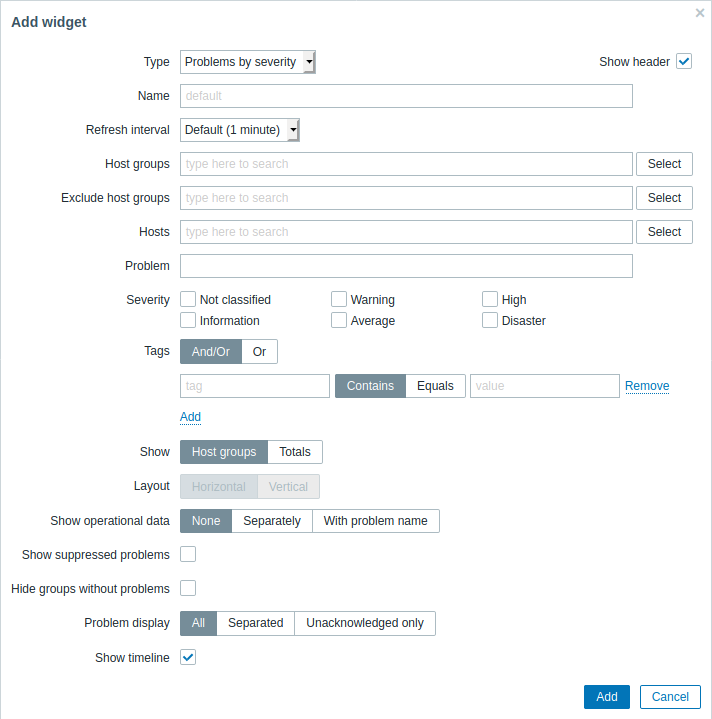712x719 pixels.
Task: Remove the tag filter row
Action: pos(647,386)
